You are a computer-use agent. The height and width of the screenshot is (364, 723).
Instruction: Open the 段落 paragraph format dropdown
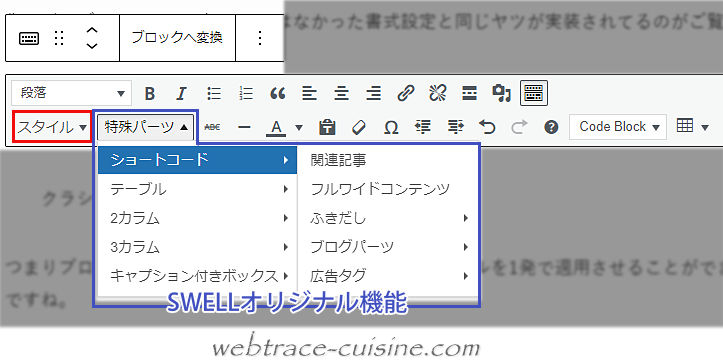(71, 93)
